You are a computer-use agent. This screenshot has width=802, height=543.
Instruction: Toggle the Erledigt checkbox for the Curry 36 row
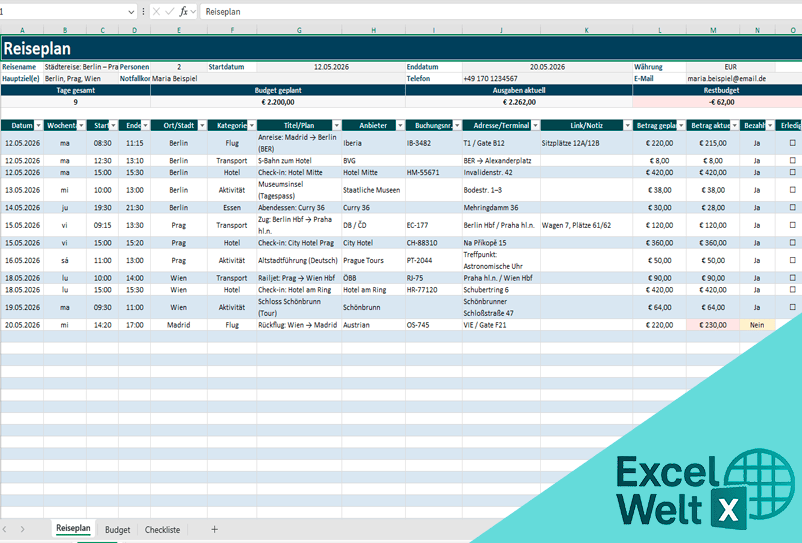pyautogui.click(x=793, y=207)
